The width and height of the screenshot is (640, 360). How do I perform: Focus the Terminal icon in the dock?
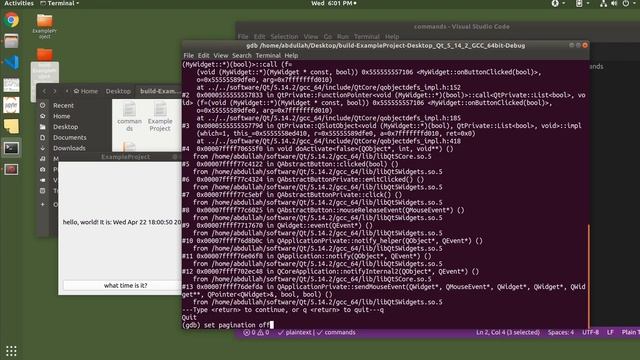(11, 148)
